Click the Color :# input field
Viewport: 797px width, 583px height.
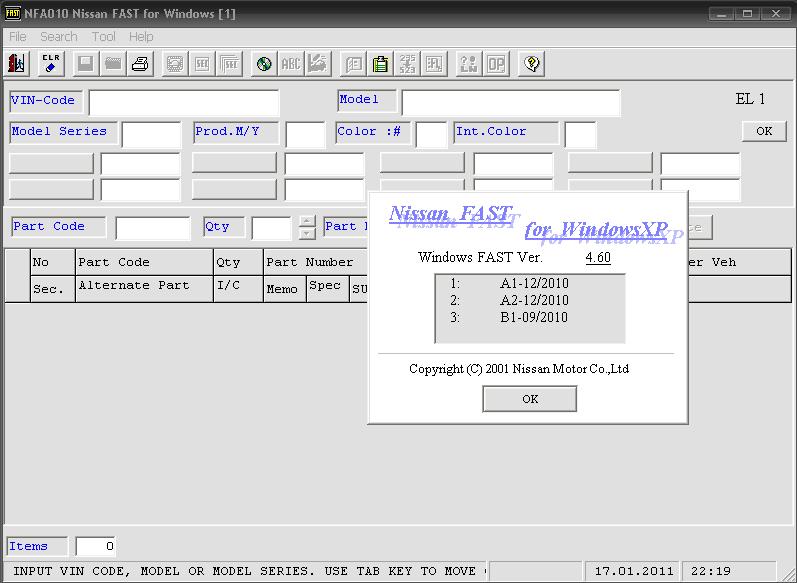tap(431, 135)
